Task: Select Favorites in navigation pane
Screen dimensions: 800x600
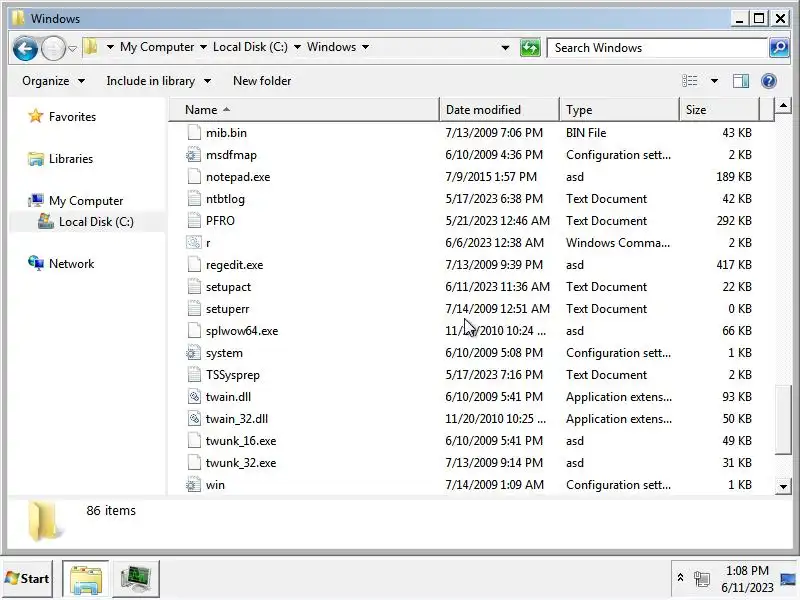Action: pos(72,117)
